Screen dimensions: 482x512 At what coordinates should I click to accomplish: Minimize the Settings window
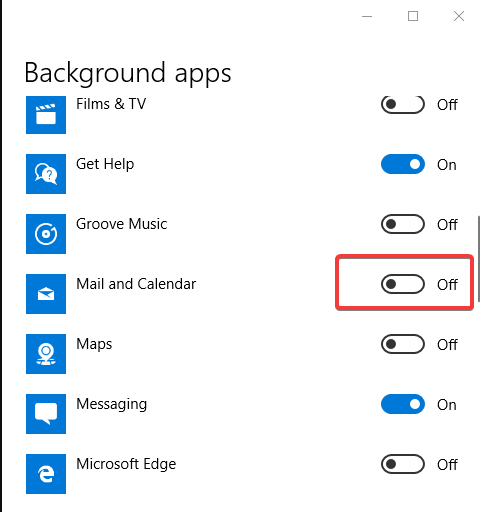point(367,16)
